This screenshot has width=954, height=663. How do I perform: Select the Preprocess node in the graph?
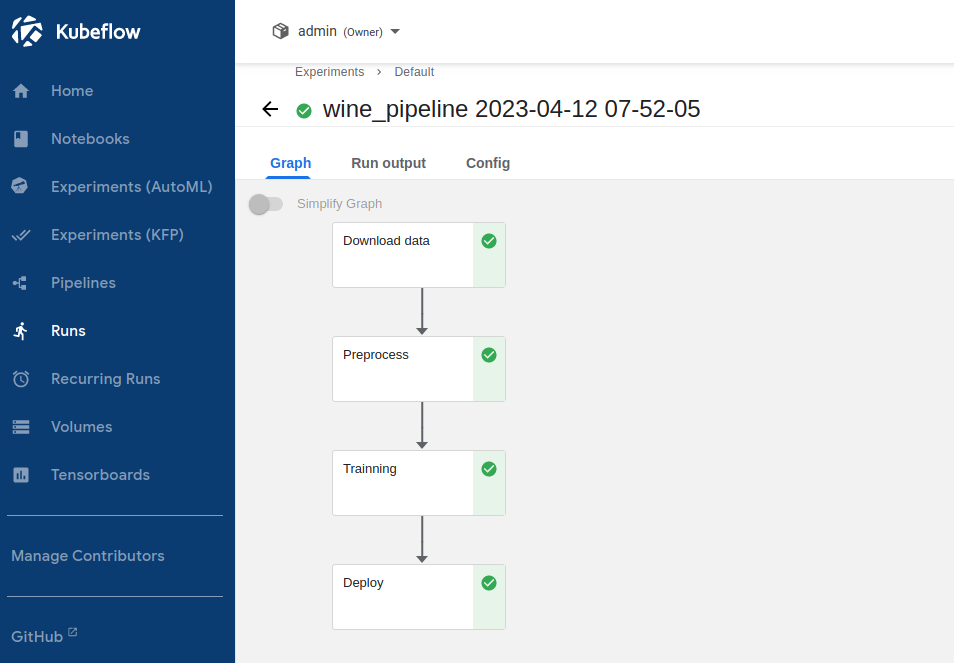click(402, 368)
